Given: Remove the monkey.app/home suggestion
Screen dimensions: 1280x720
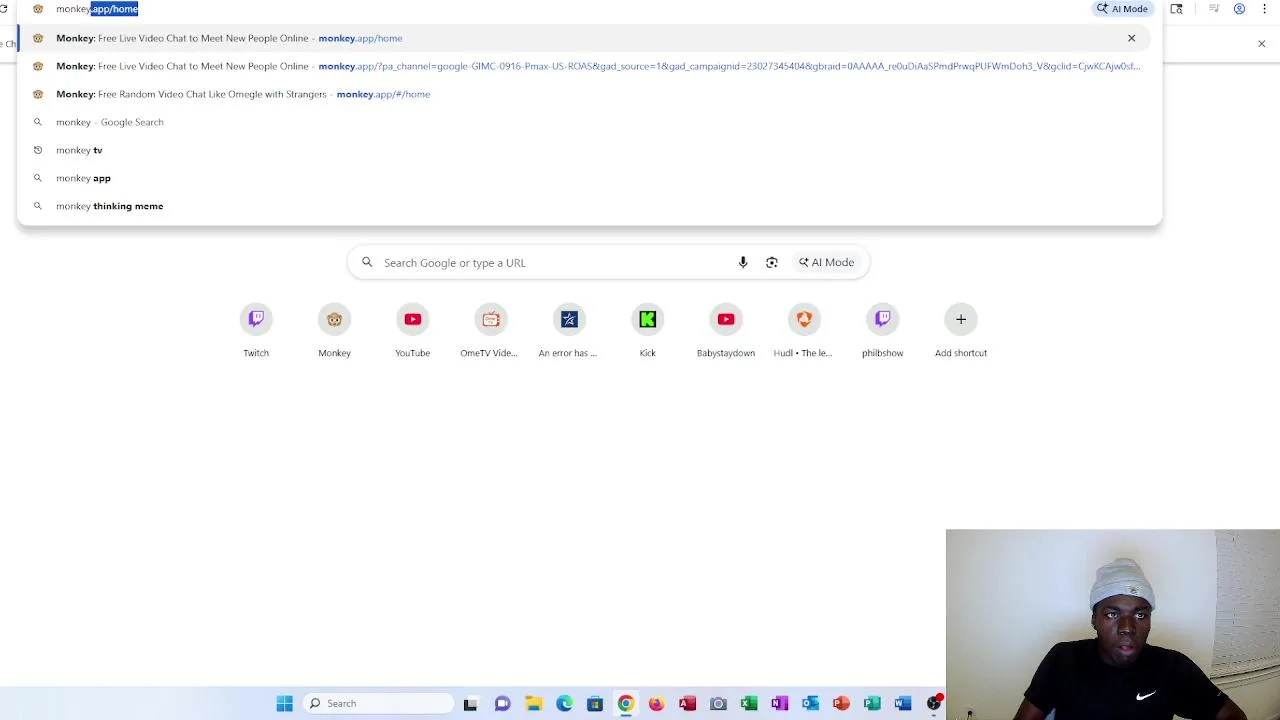Looking at the screenshot, I should coord(1131,38).
